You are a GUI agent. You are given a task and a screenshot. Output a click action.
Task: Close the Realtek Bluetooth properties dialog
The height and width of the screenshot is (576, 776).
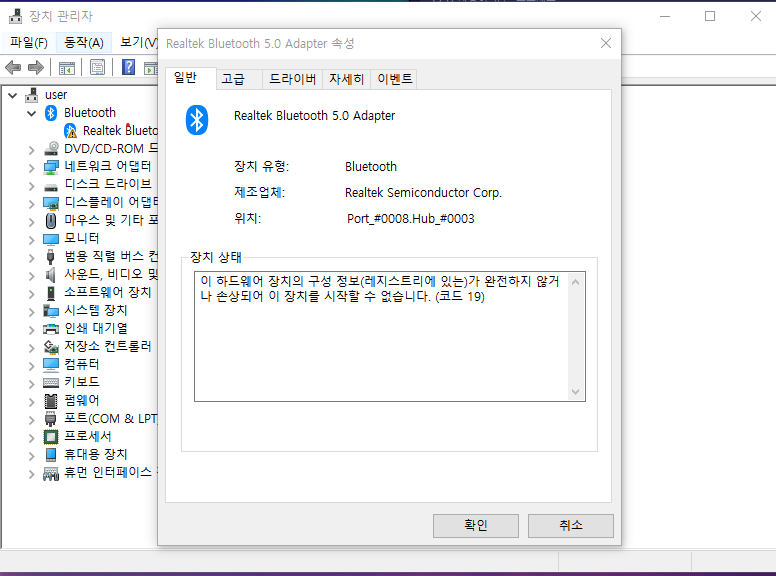pos(606,44)
